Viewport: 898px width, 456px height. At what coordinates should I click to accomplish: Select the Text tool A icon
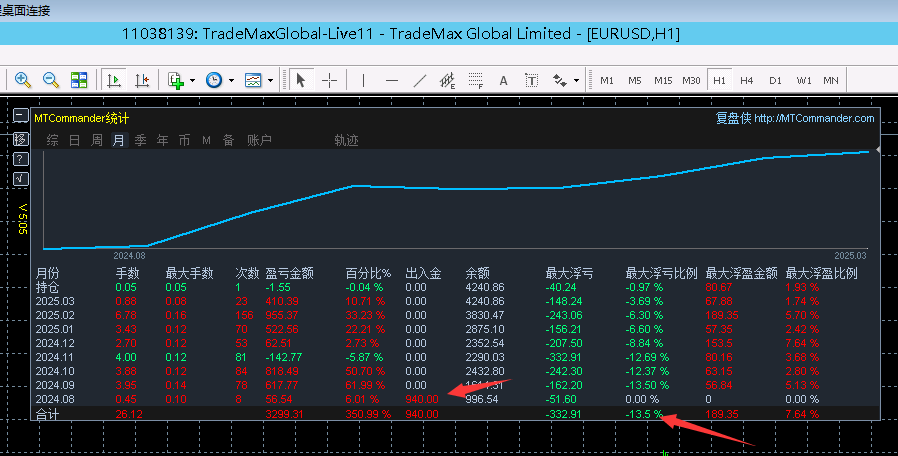[x=503, y=81]
